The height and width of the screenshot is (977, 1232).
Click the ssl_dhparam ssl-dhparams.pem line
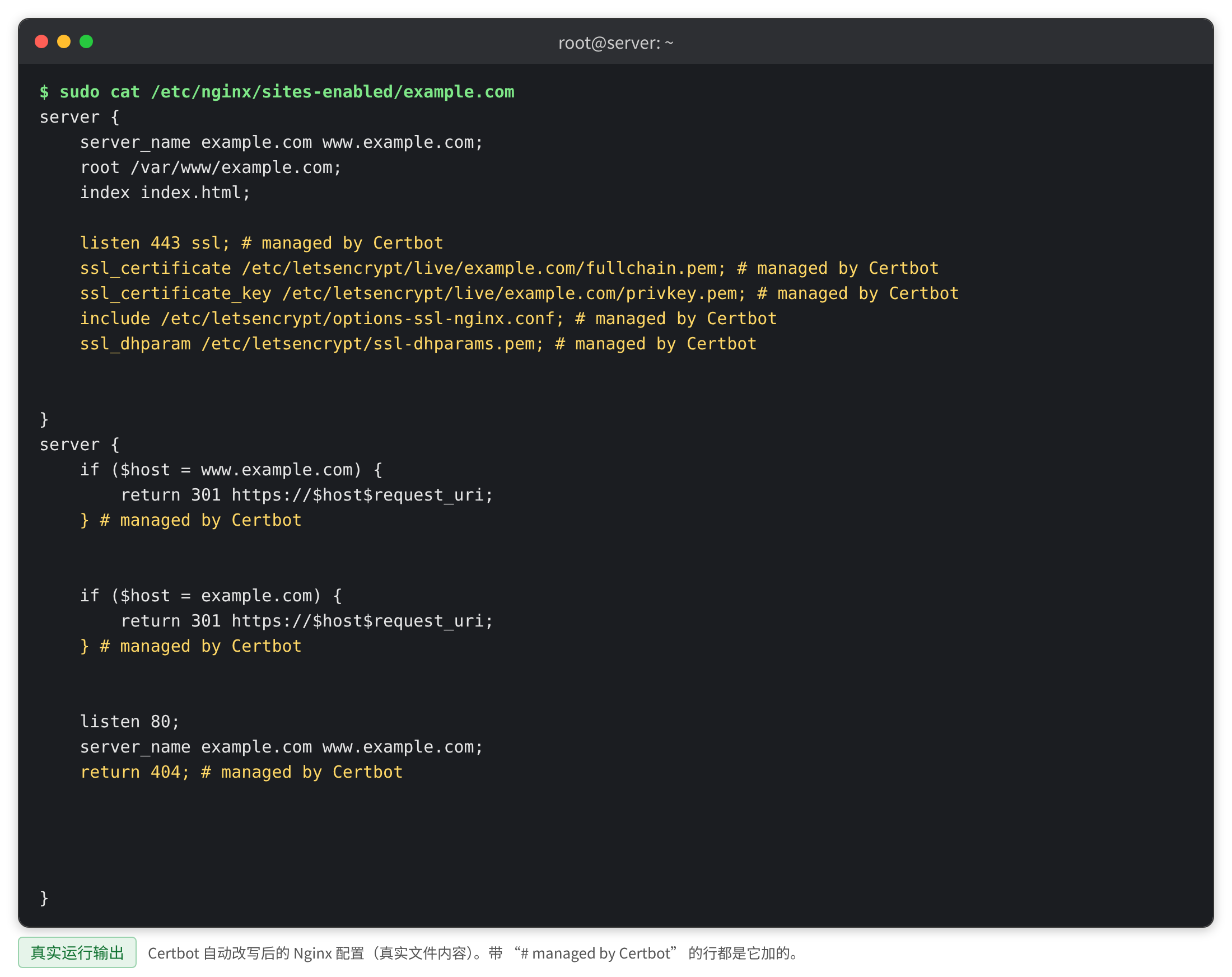point(418,343)
